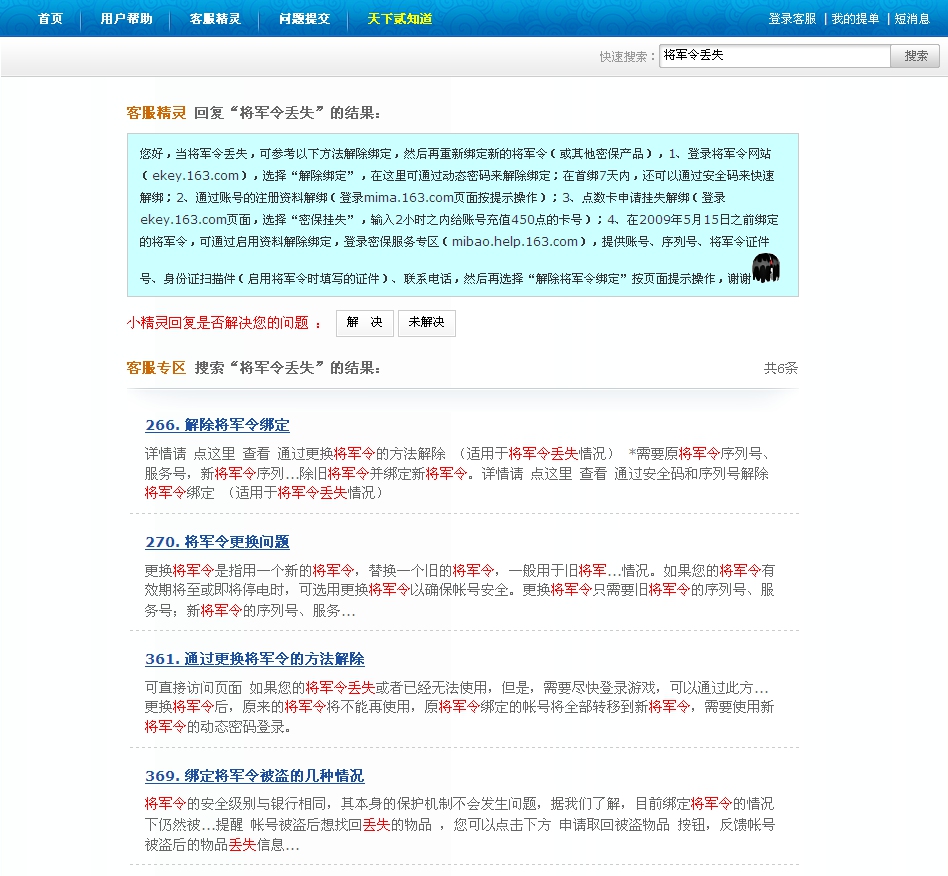Click the mibao.help.163.com address in the reply

(x=516, y=241)
